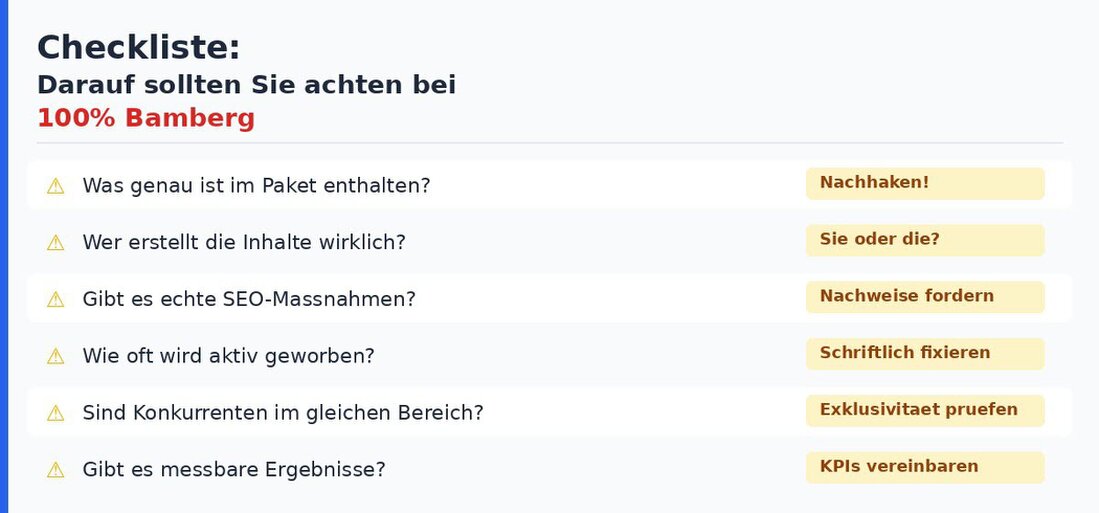Click the 'Checkliste:' title

(x=138, y=48)
